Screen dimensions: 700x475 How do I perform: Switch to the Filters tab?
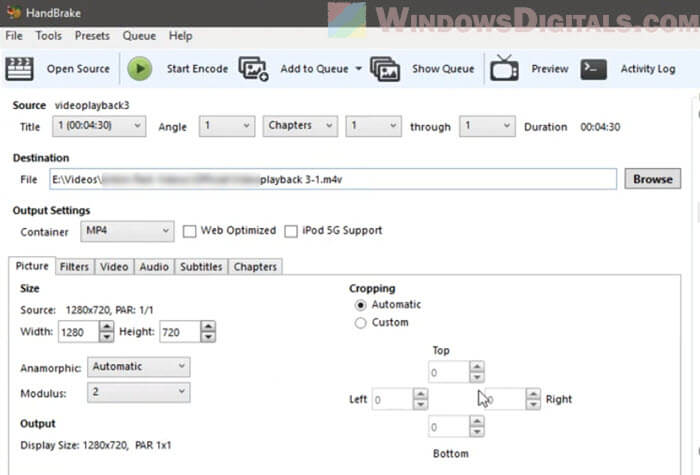pos(75,267)
